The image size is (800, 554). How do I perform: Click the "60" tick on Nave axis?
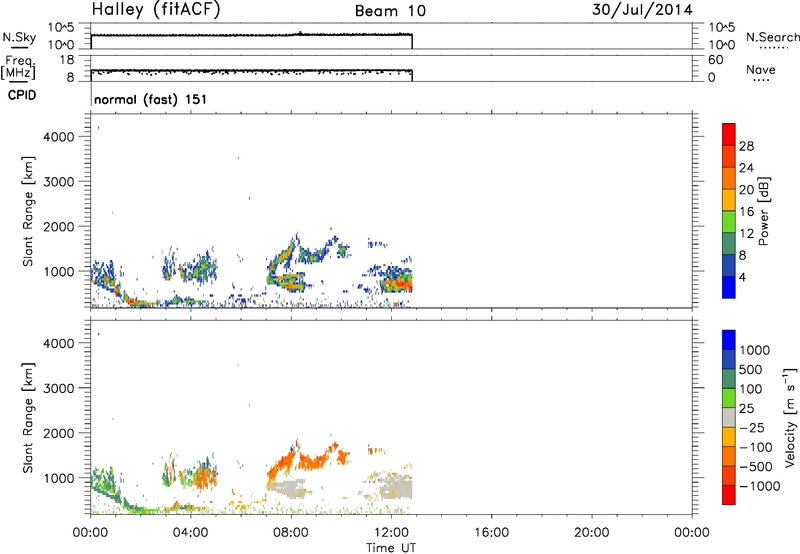[715, 60]
